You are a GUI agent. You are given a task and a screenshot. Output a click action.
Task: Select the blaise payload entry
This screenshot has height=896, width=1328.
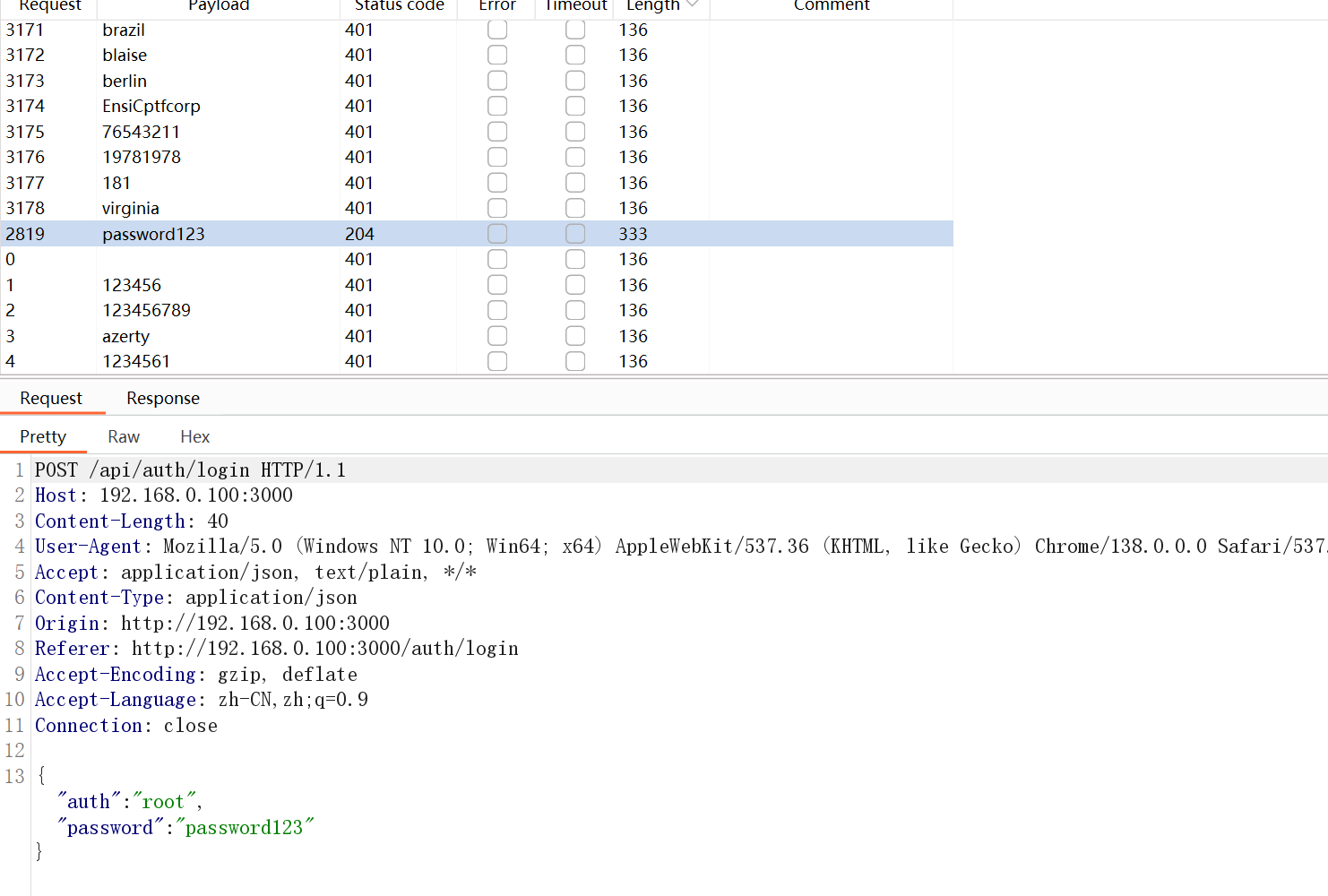coord(125,55)
